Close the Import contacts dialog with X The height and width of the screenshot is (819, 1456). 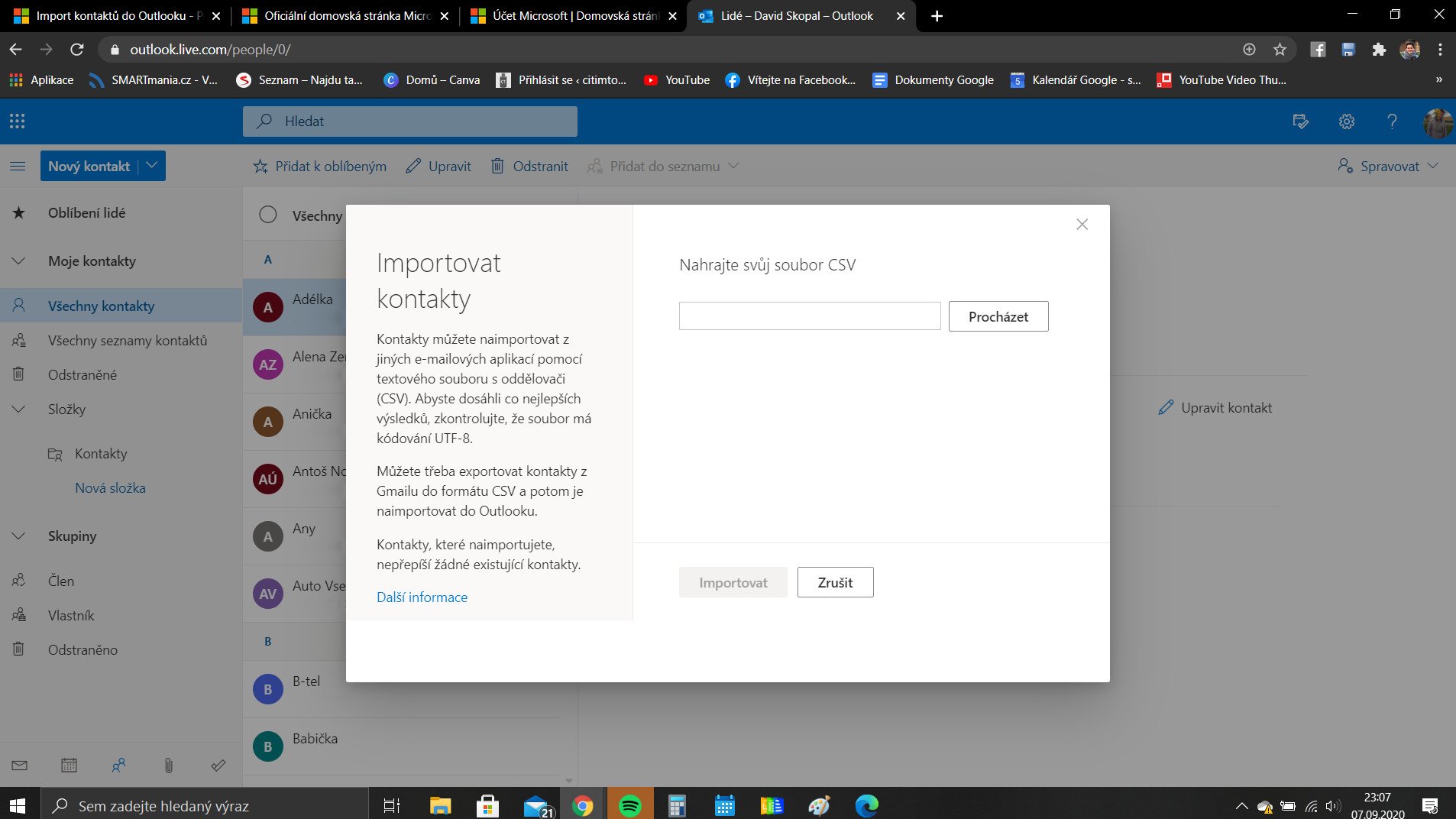point(1082,224)
